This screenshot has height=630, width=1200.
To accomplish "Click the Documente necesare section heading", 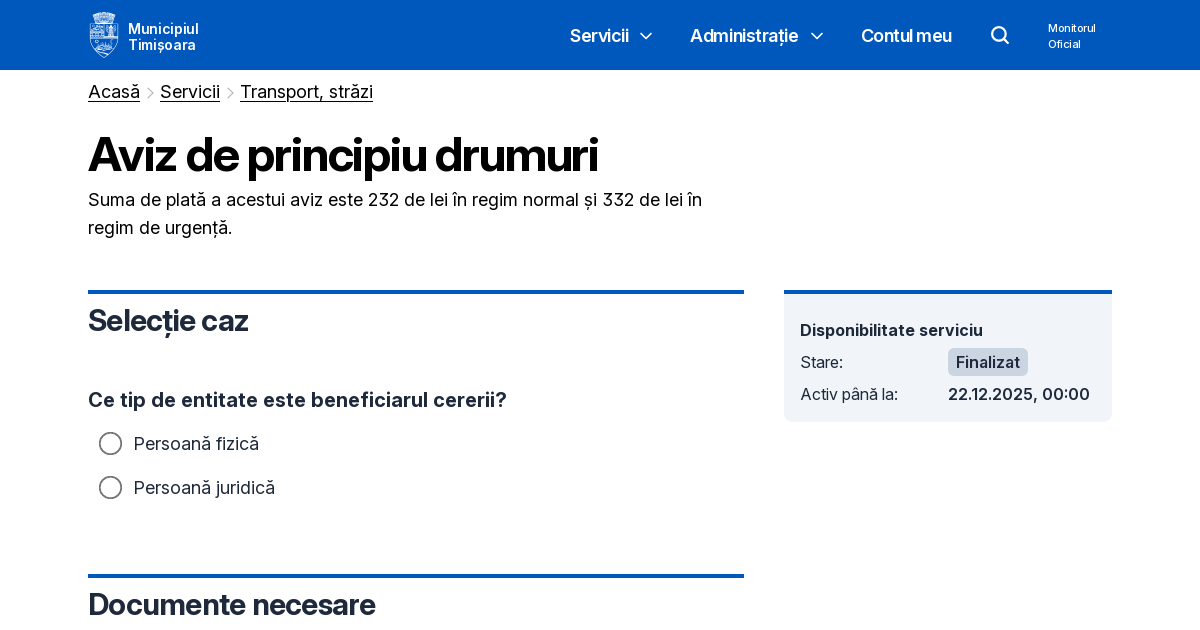I will point(232,605).
